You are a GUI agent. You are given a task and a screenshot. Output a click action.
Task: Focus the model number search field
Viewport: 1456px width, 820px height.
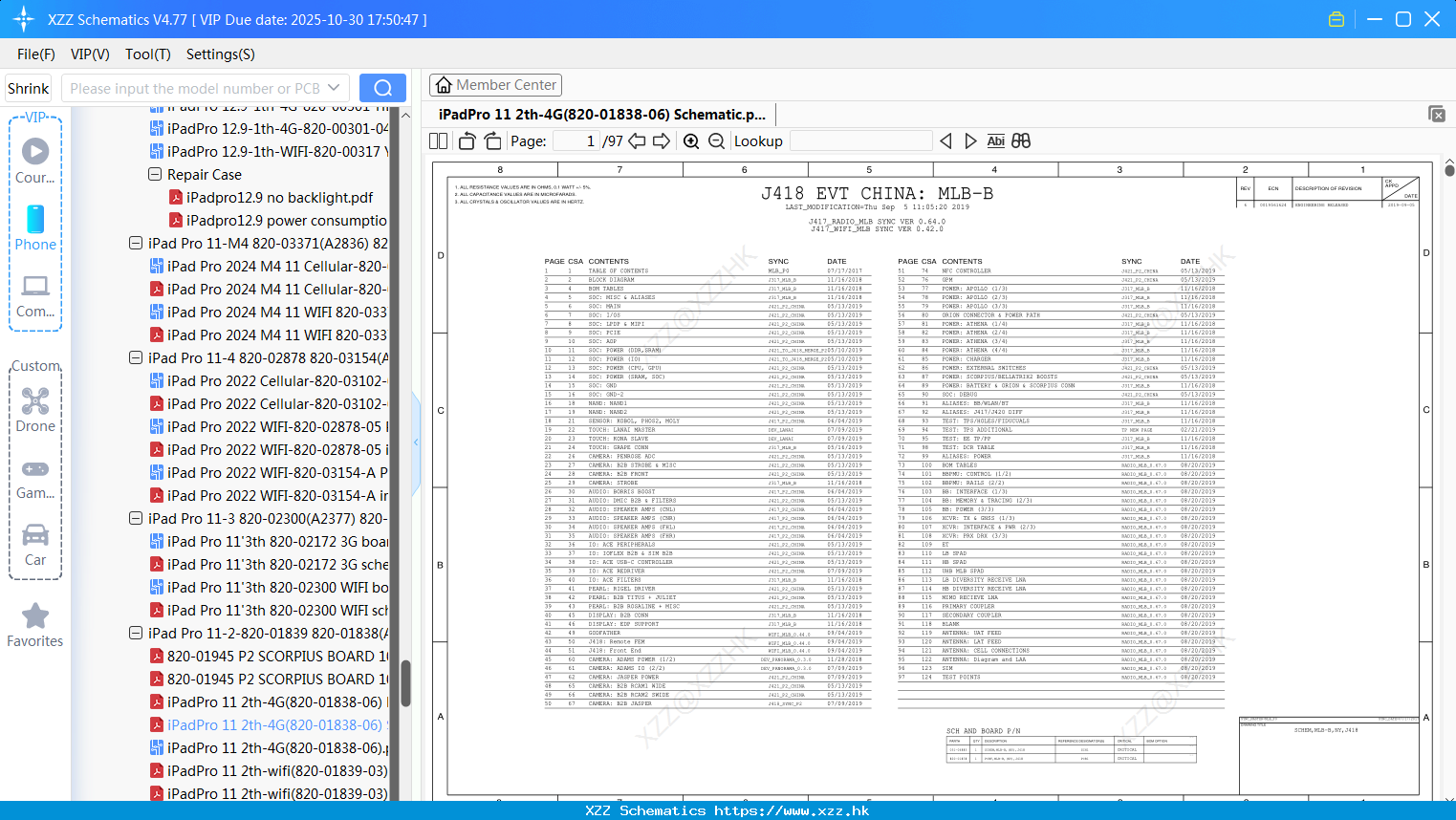pyautogui.click(x=195, y=88)
